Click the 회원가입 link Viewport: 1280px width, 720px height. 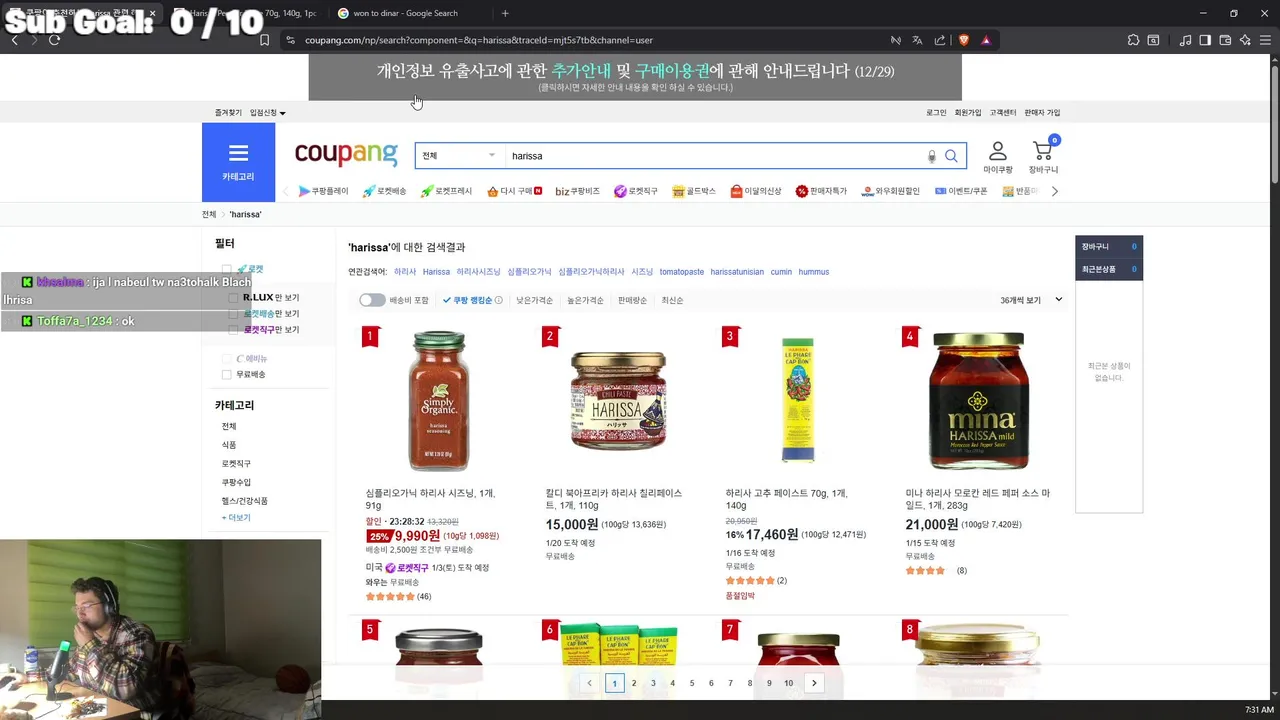[x=968, y=113]
